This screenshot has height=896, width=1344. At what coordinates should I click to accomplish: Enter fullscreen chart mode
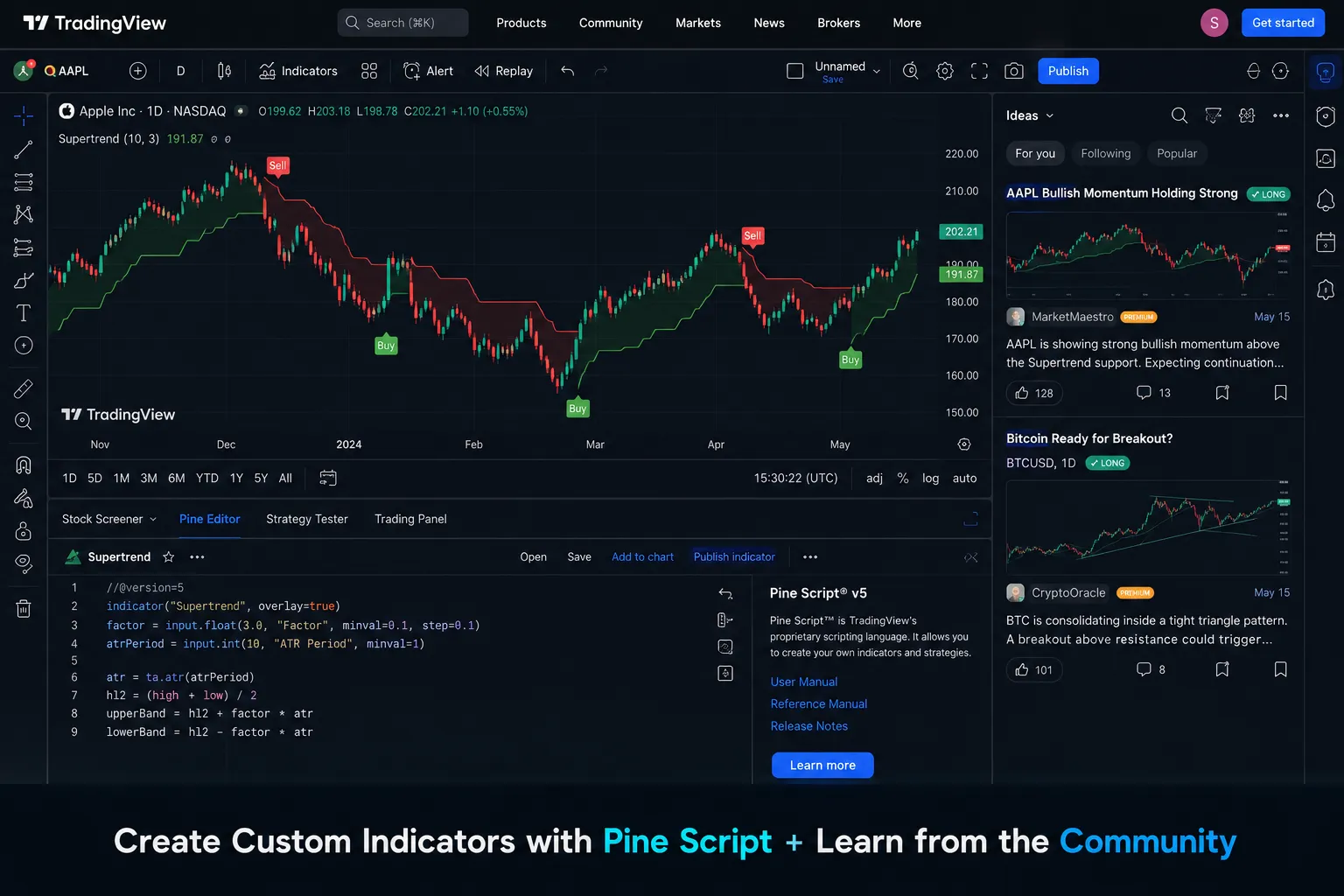point(979,71)
